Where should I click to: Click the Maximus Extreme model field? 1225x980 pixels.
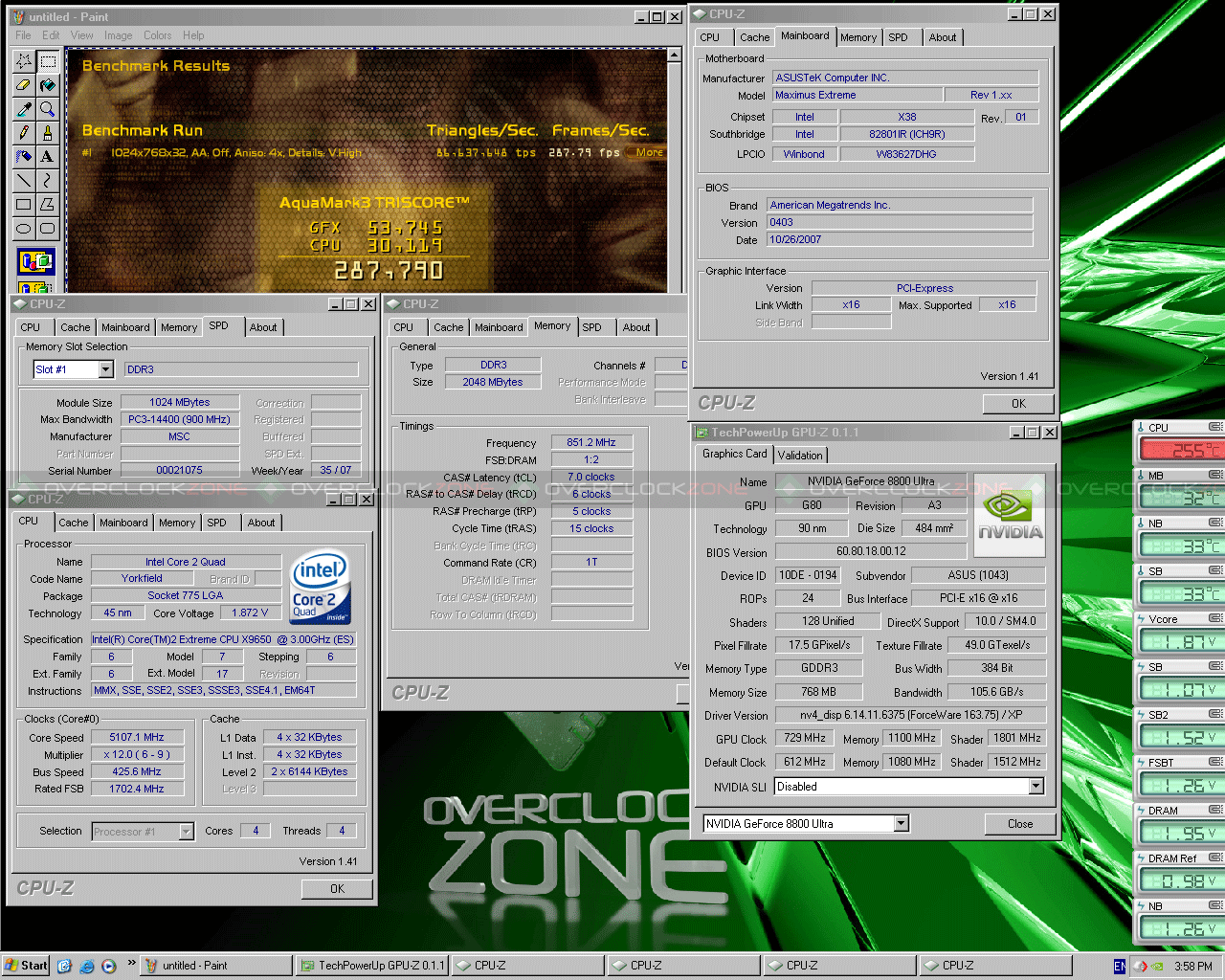tap(856, 95)
